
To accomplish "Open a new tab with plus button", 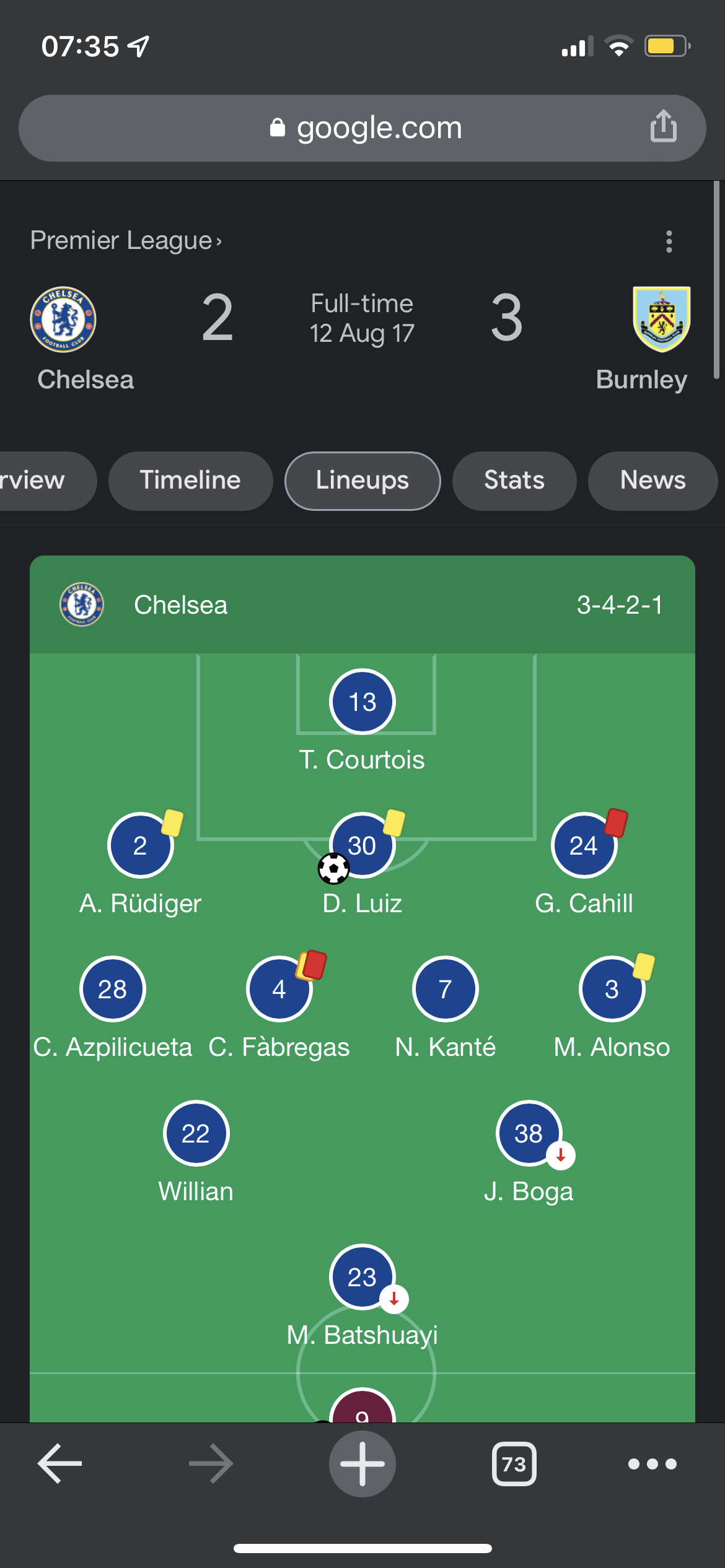I will coord(362,1463).
